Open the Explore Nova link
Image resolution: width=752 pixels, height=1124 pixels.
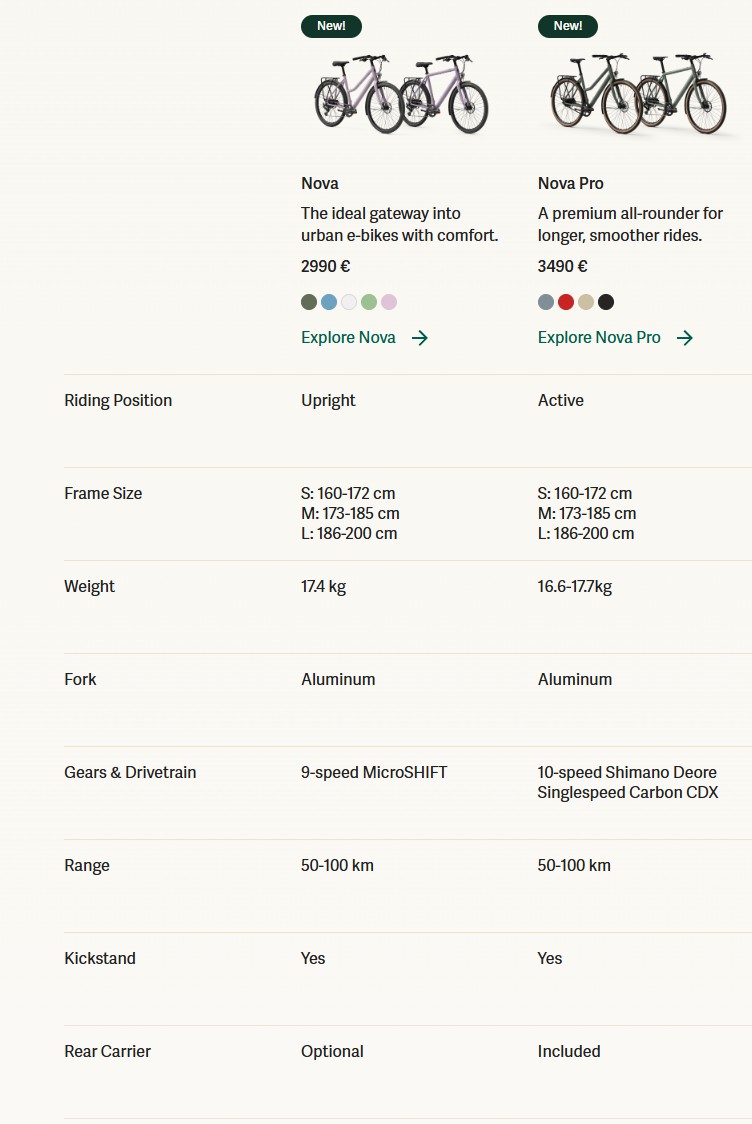coord(348,338)
